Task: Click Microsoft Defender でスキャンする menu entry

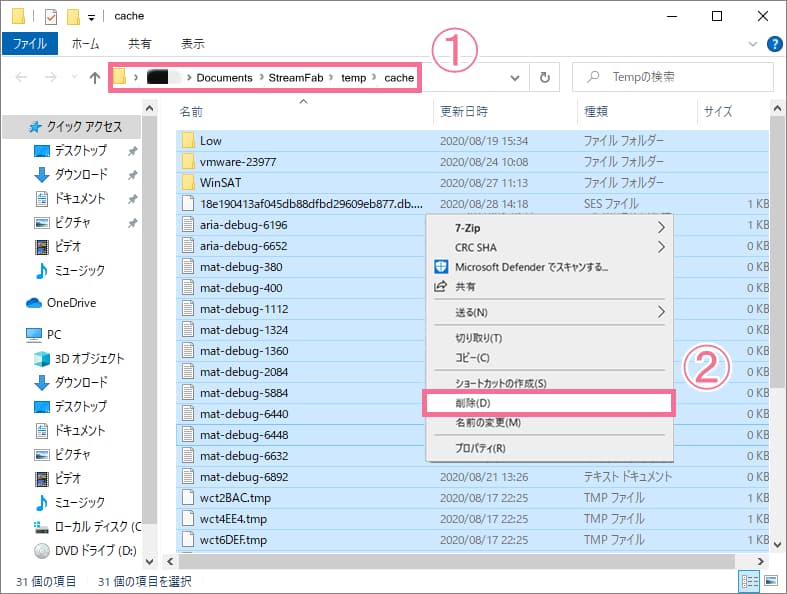Action: (531, 267)
